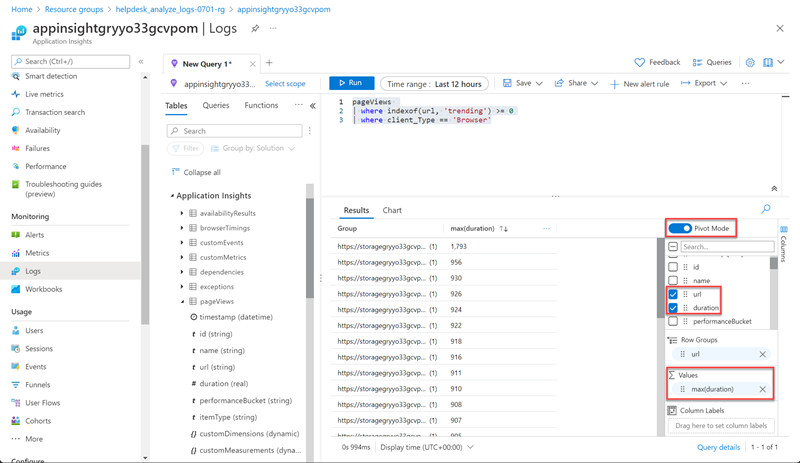Collapse query editor with double up chevron
Screen dimensions: 800x463
pos(774,188)
